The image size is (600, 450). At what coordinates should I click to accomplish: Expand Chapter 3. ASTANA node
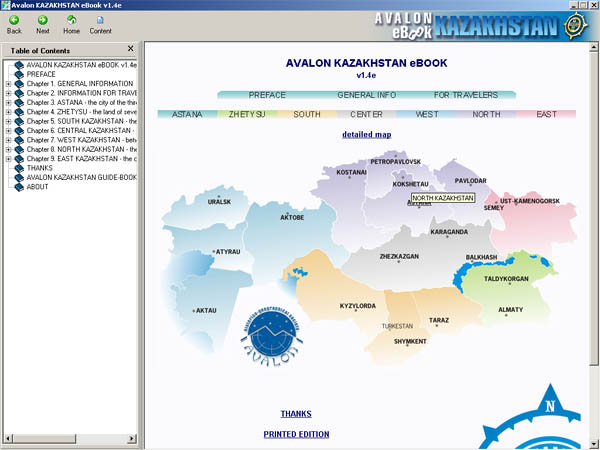coord(8,103)
